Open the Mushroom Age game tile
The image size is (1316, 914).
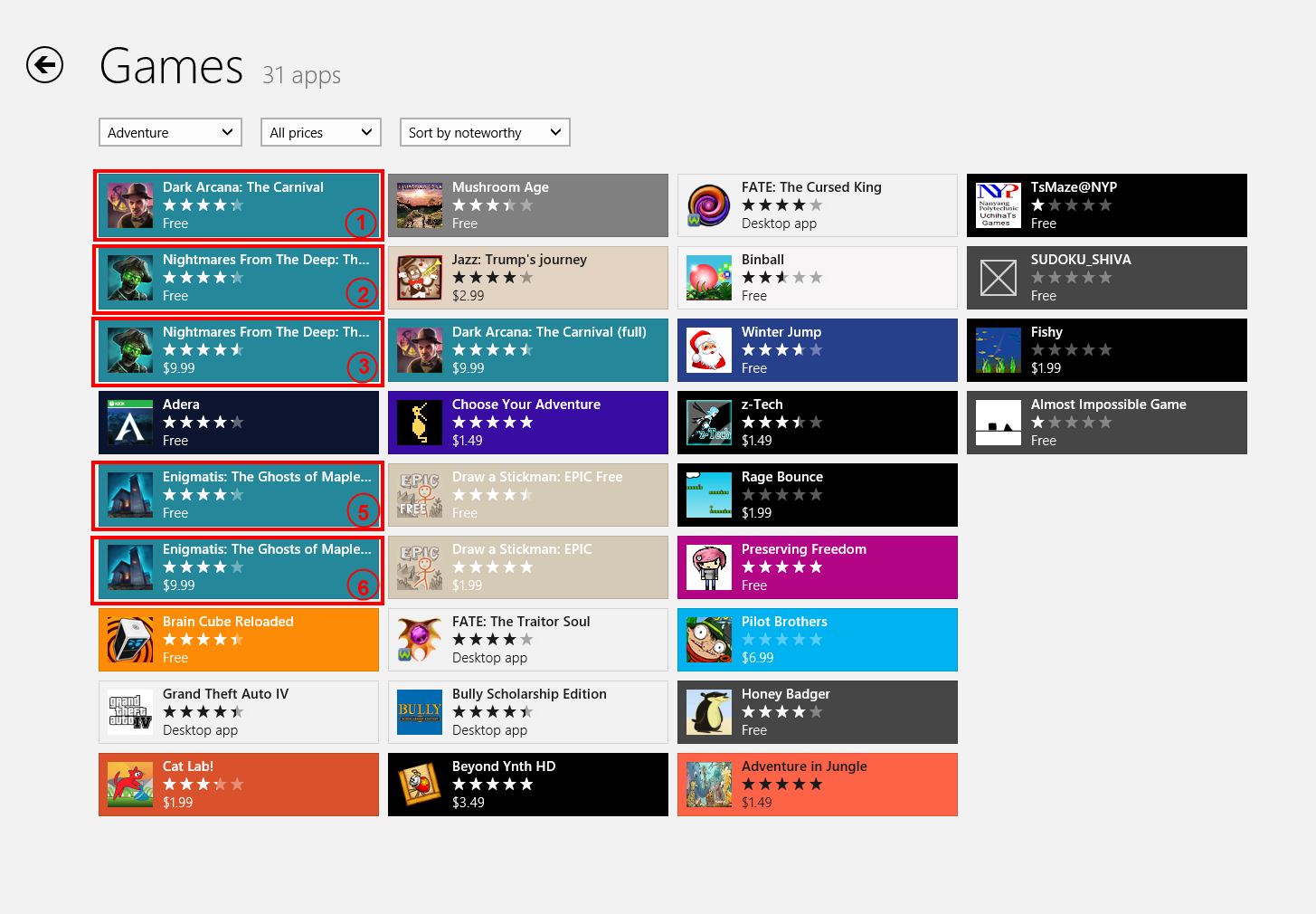527,205
